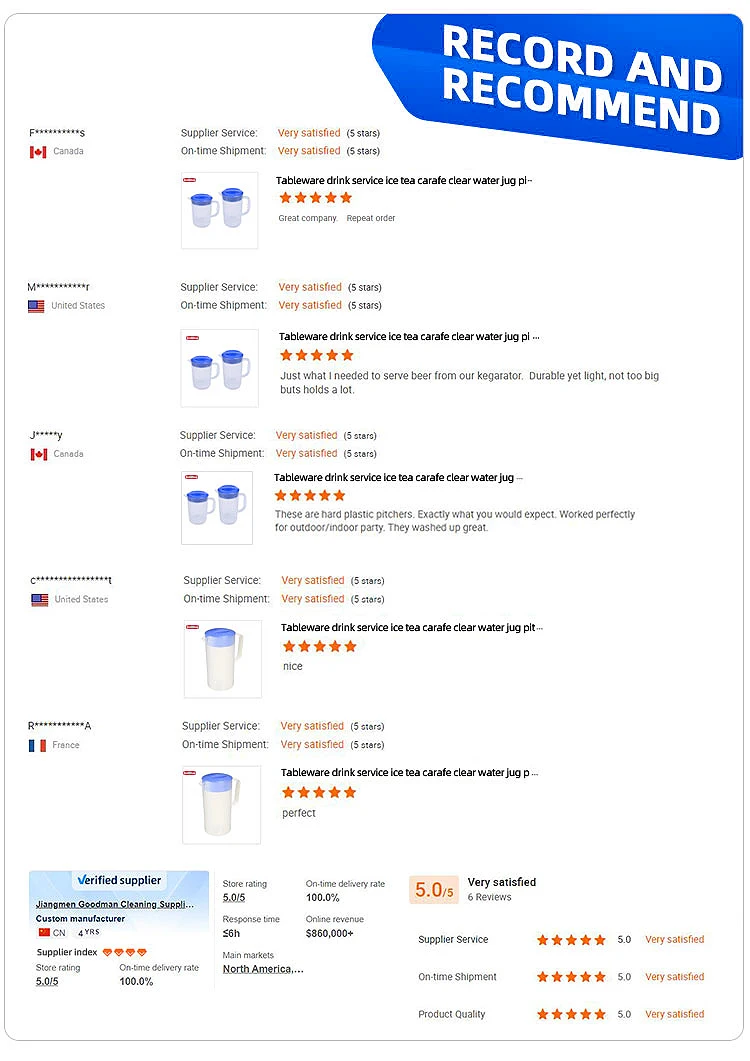This screenshot has width=750, height=1061.
Task: Open Jiangmen Goodman Cleaning Supplies store link
Action: pos(115,903)
